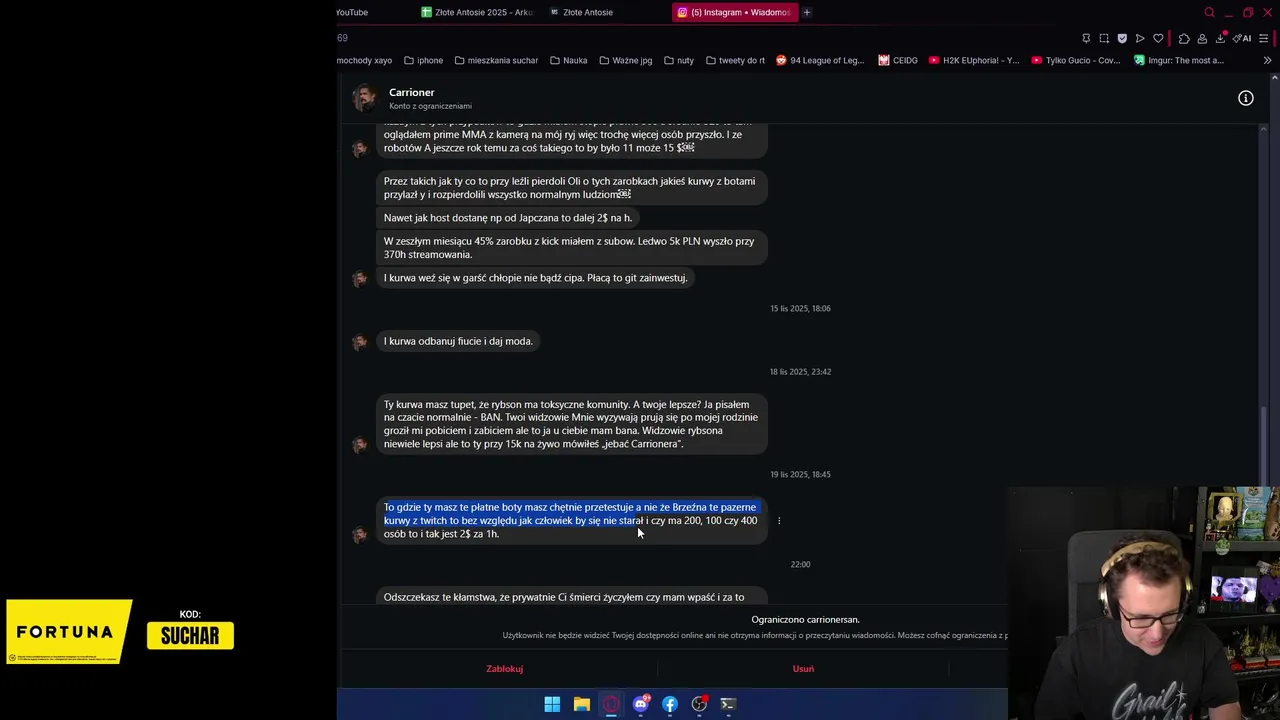Screen dimensions: 1280x720
Task: Open the downloads icon in toolbar
Action: (1220, 38)
